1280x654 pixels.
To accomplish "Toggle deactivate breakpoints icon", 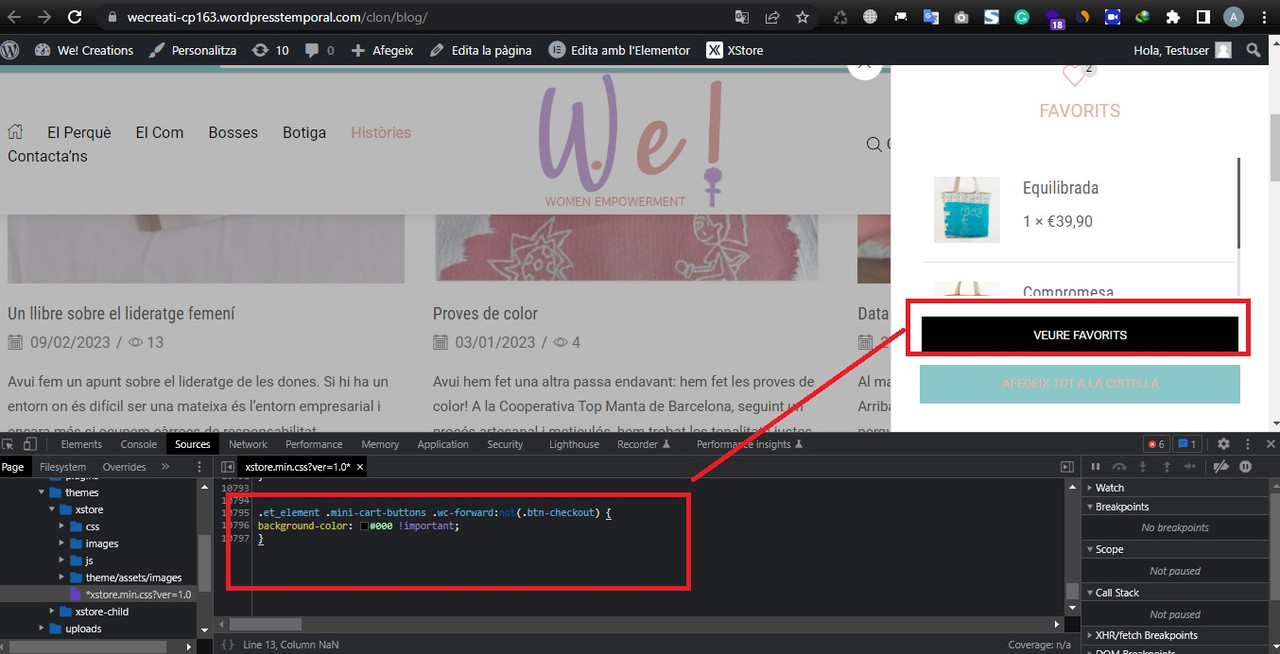I will click(x=1220, y=467).
